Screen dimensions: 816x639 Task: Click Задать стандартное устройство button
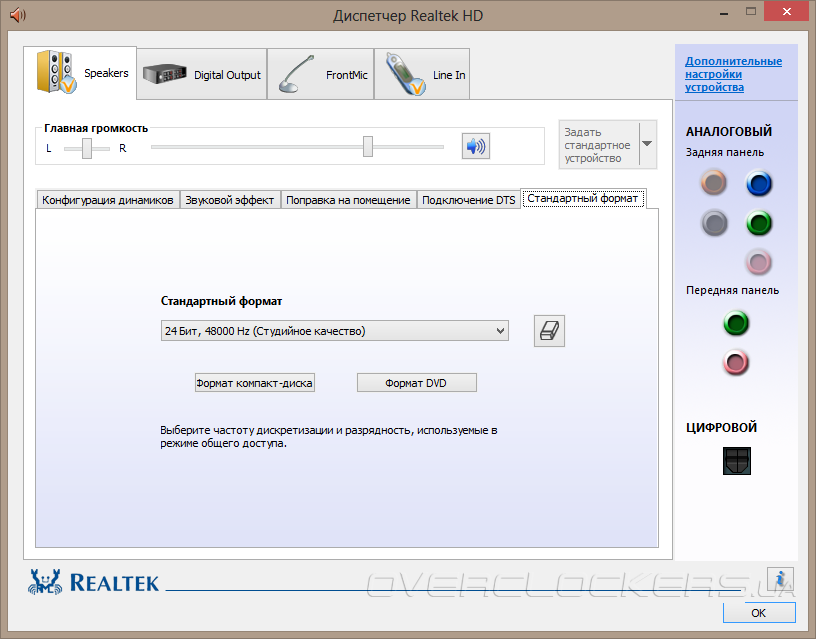(599, 145)
